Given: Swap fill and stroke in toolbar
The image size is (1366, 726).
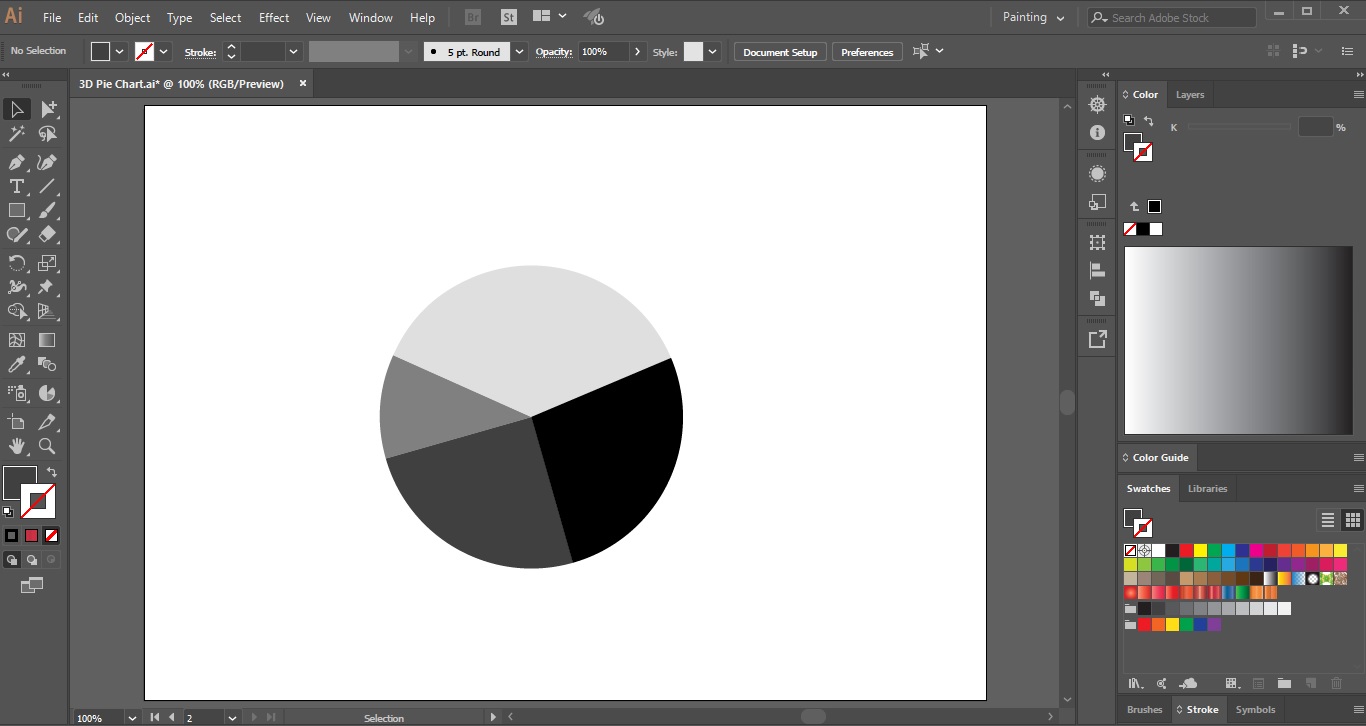Looking at the screenshot, I should [x=52, y=472].
